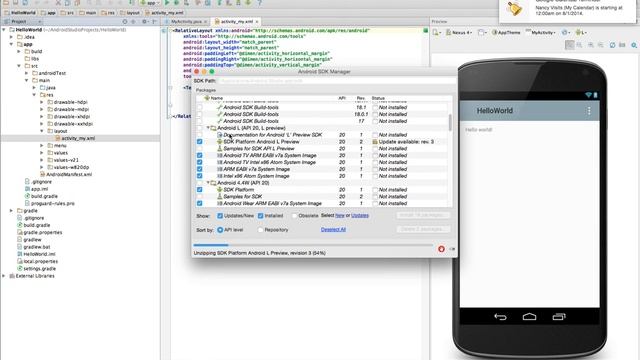Switch to the activity_my.xml editor tab
The height and width of the screenshot is (360, 640).
pyautogui.click(x=237, y=21)
